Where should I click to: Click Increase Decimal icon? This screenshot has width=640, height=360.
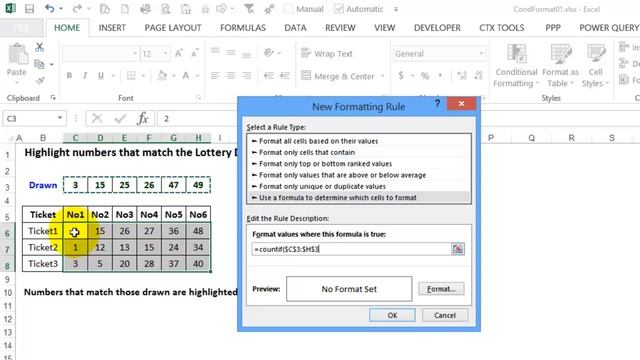coord(462,76)
